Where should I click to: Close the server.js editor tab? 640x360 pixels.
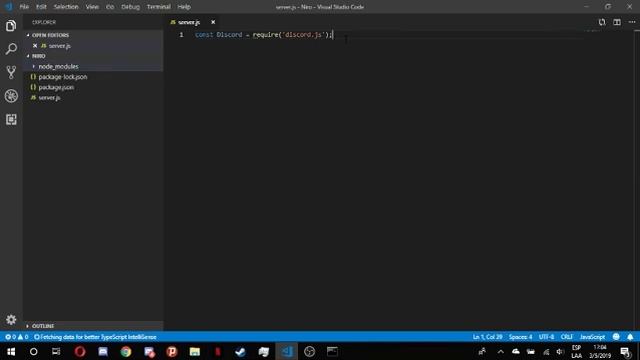(x=213, y=22)
